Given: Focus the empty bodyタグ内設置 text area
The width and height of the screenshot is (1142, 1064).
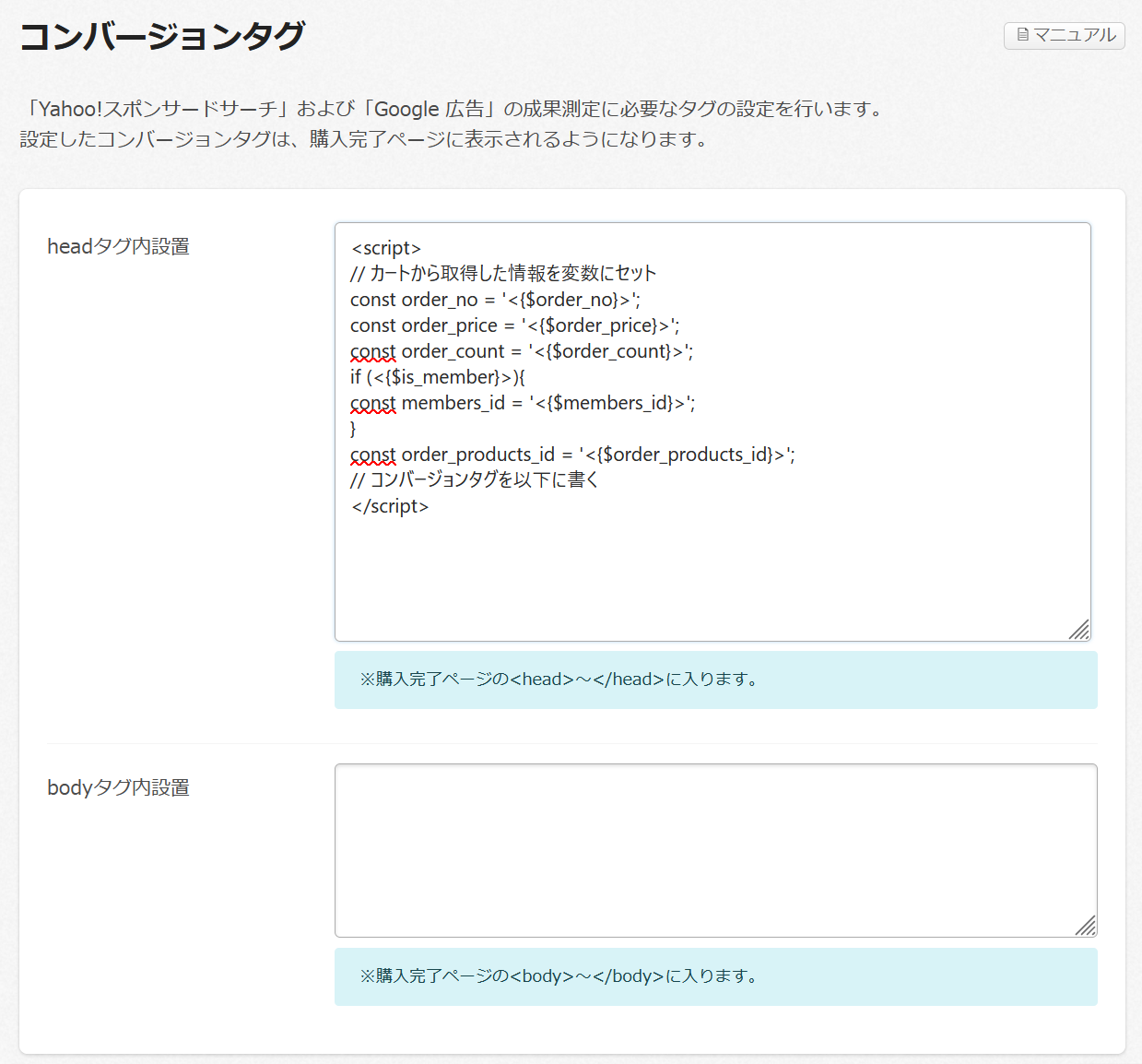Looking at the screenshot, I should [x=714, y=849].
